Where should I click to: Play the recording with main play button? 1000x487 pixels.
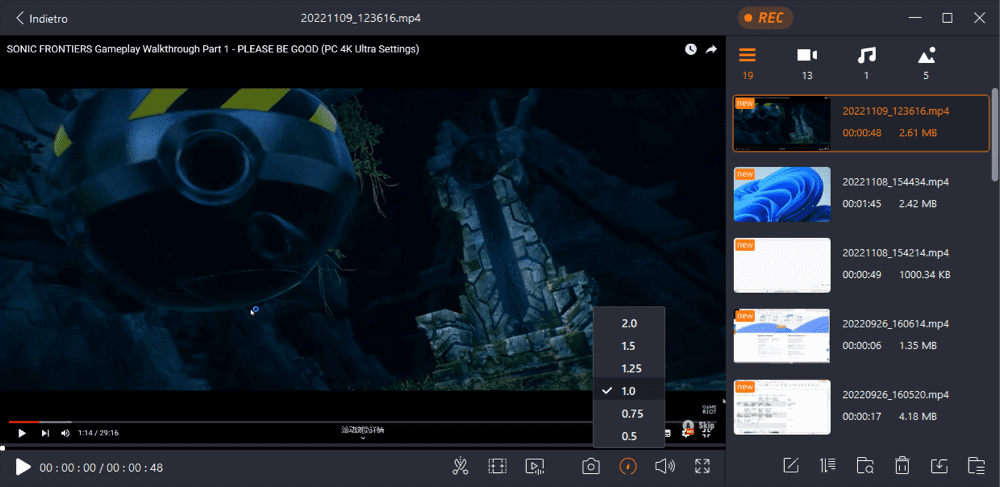tap(23, 467)
